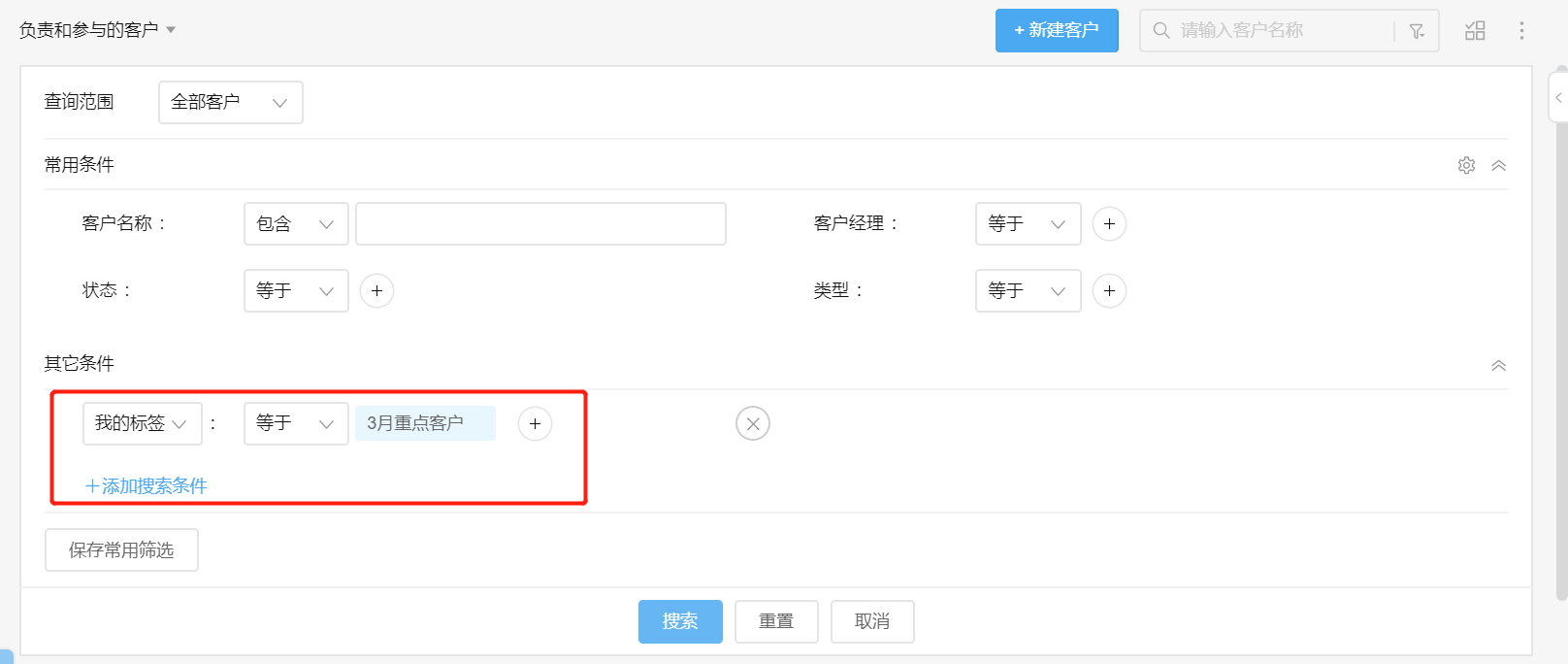The image size is (1568, 664).
Task: Open the 我的标签 field dropdown
Action: click(142, 424)
